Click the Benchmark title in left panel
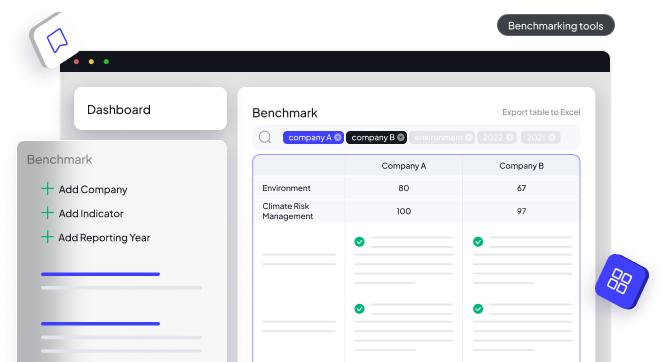This screenshot has width=670, height=362. click(59, 159)
